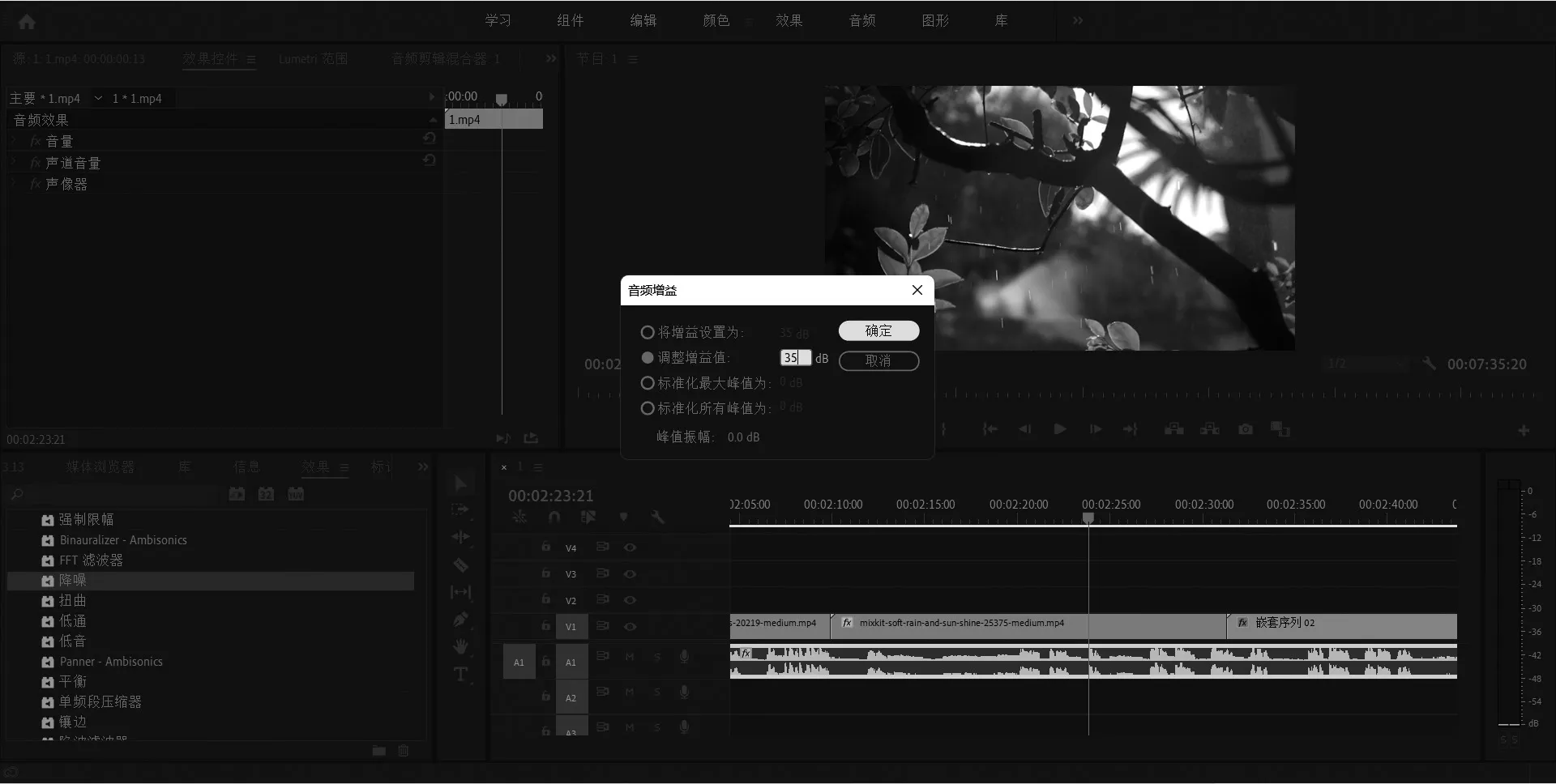Open the 主要 * 1.mp4 clip dropdown
The height and width of the screenshot is (784, 1556).
coord(98,98)
